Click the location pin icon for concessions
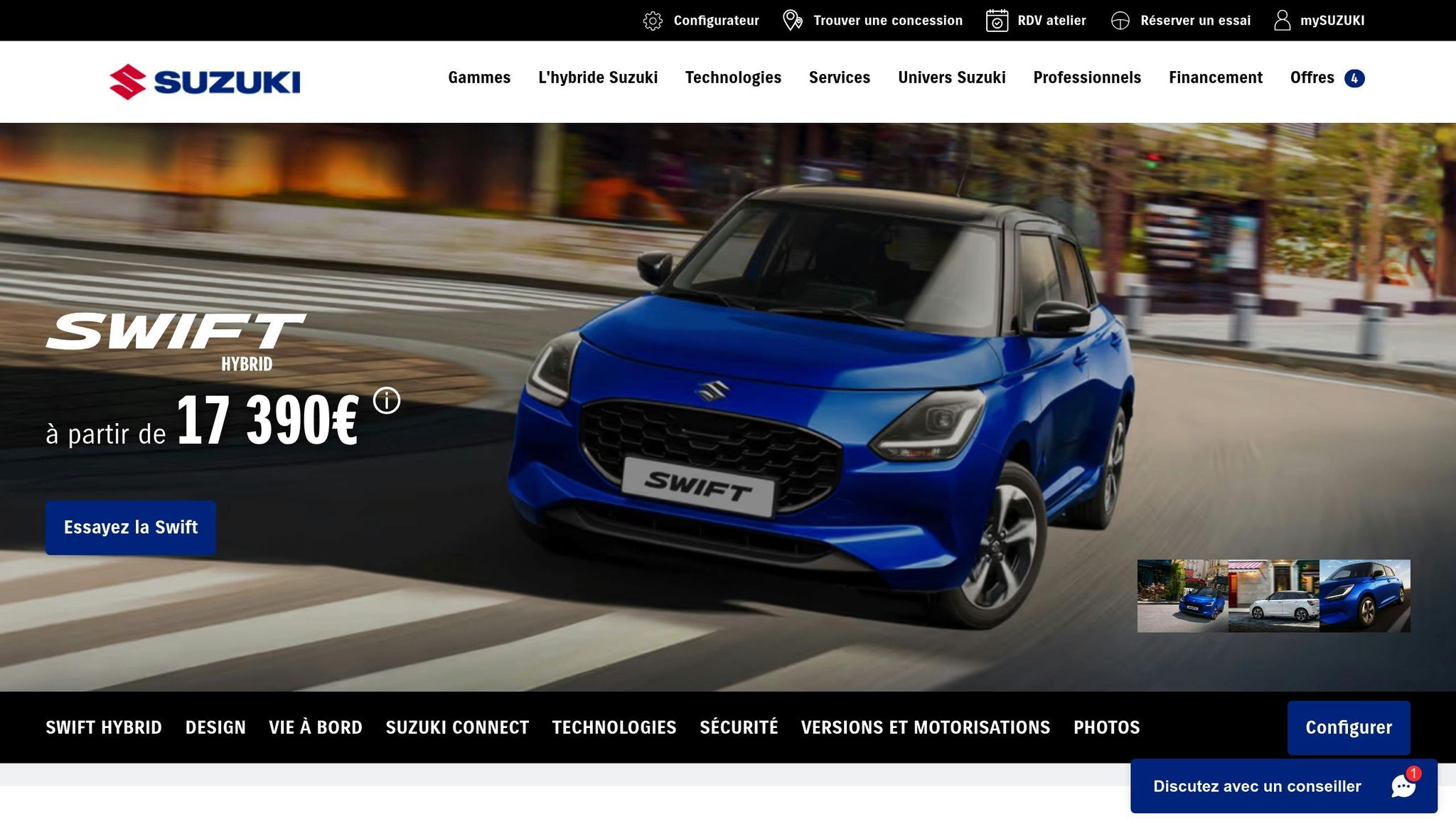The width and height of the screenshot is (1456, 819). 791,20
